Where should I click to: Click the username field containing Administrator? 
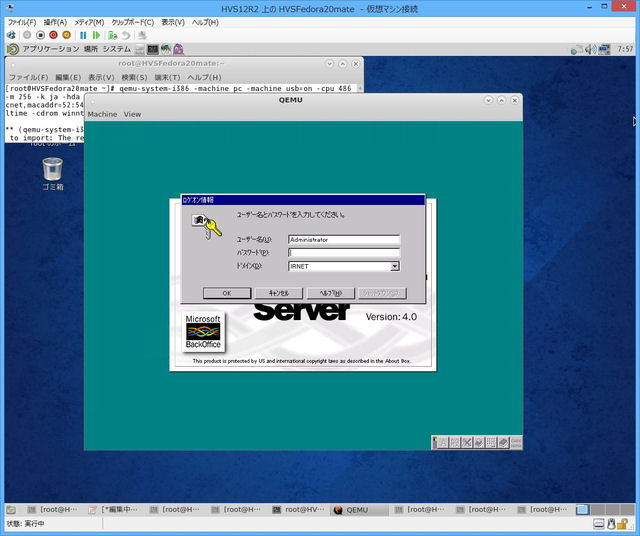click(344, 240)
